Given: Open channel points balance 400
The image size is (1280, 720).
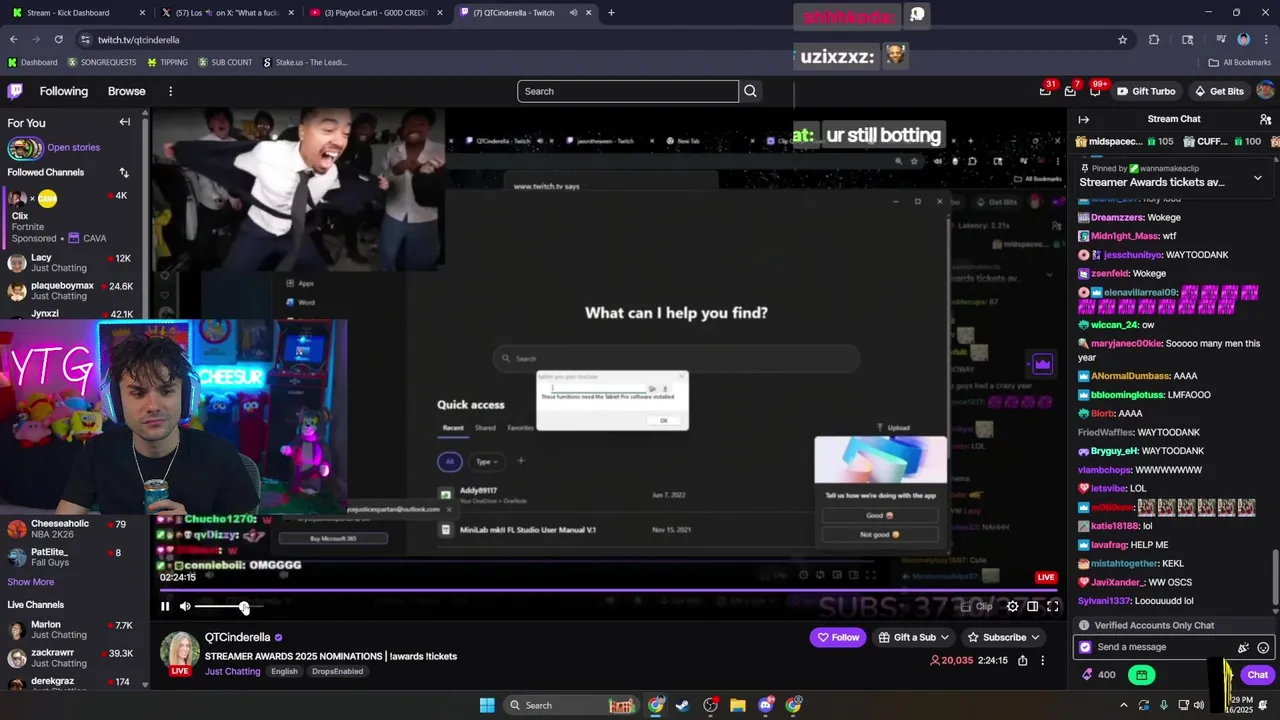Looking at the screenshot, I should pos(1098,675).
